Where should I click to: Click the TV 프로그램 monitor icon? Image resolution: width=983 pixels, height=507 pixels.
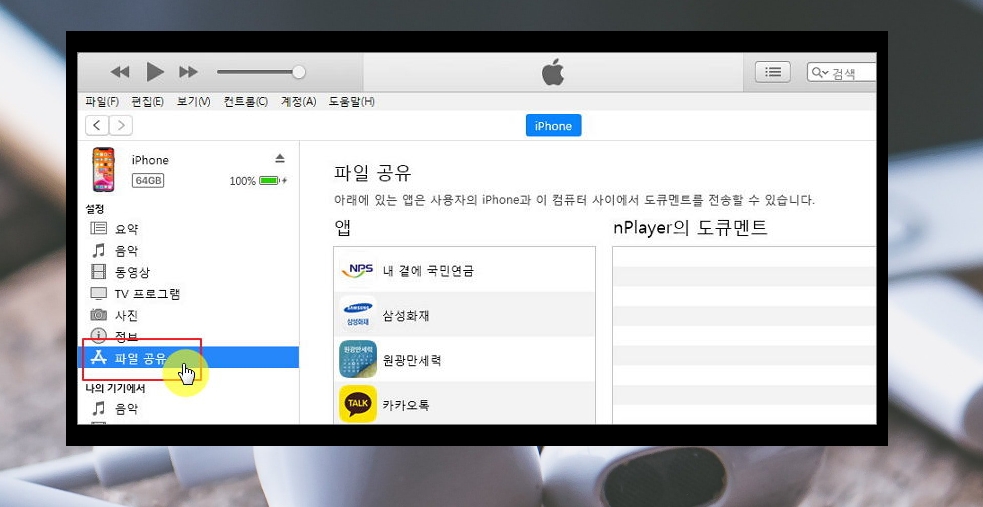point(98,293)
